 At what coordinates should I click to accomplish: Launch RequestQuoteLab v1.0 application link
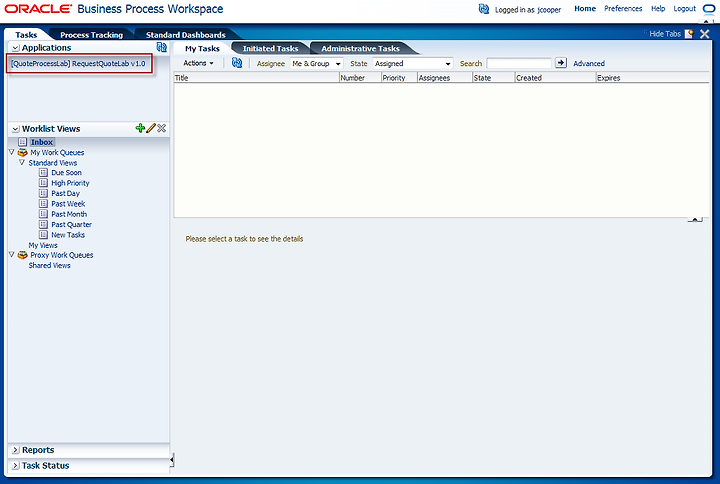tap(78, 64)
